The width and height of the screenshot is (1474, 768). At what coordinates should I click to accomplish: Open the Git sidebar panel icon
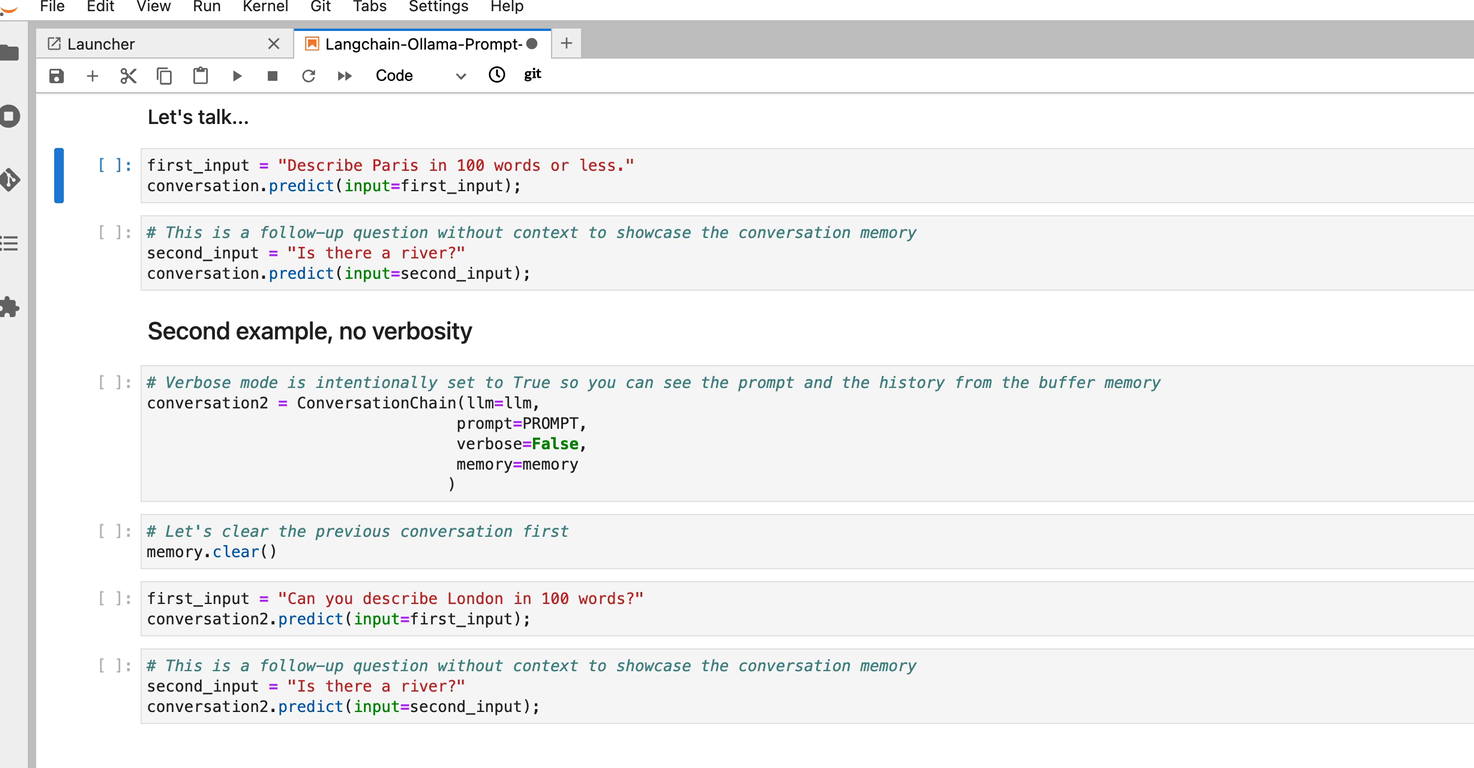10,180
